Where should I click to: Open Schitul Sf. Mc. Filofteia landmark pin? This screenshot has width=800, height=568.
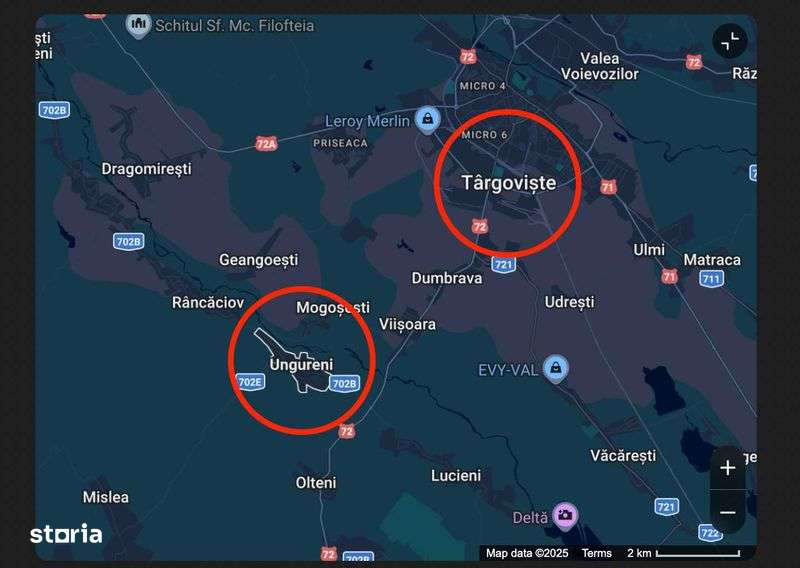(138, 26)
